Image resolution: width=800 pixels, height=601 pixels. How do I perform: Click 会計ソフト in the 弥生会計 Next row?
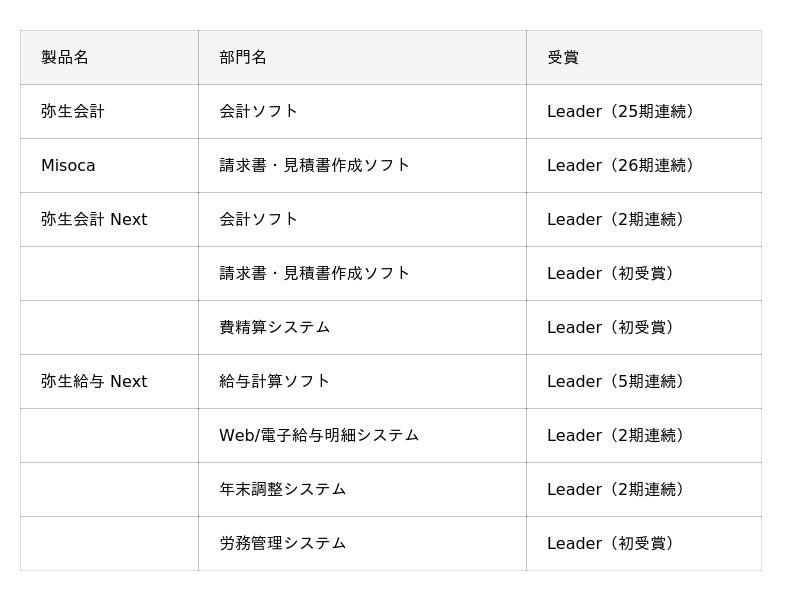(259, 219)
